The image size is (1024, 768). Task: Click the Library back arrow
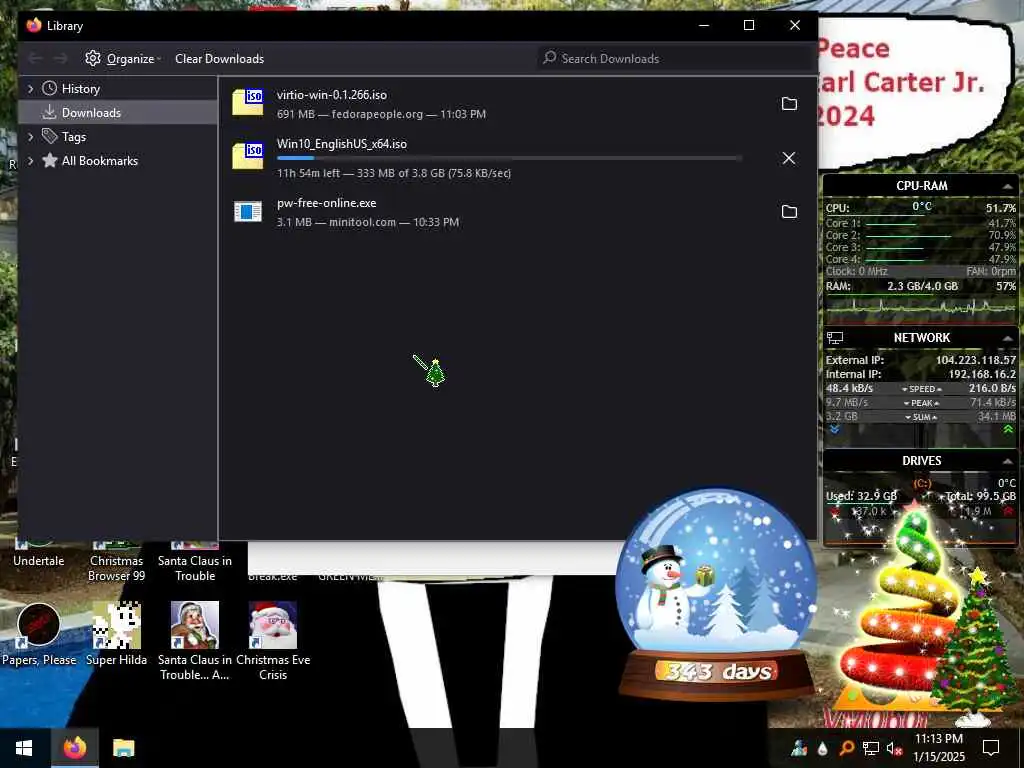(35, 59)
